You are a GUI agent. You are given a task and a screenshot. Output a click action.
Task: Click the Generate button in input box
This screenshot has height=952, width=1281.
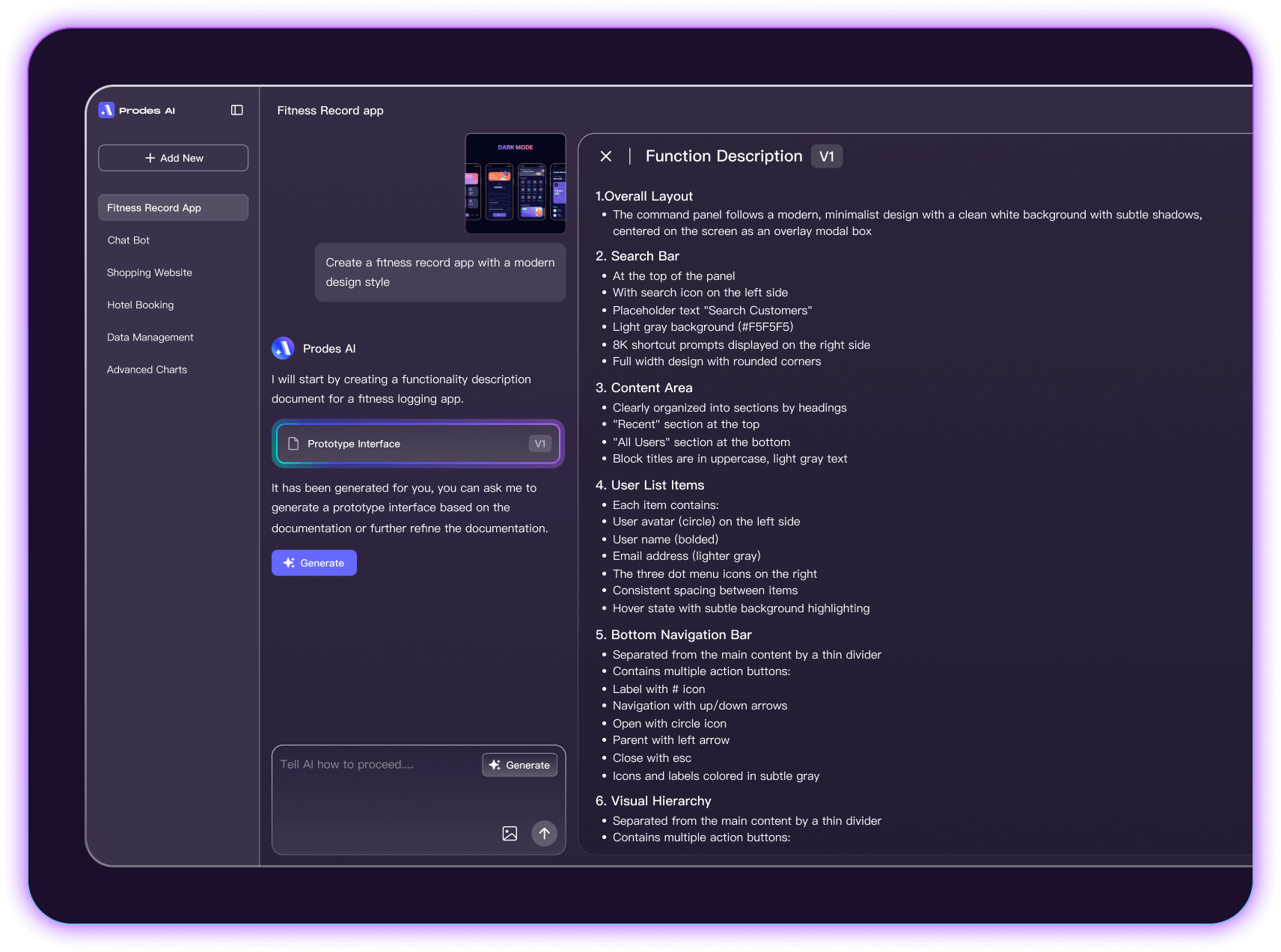point(520,765)
